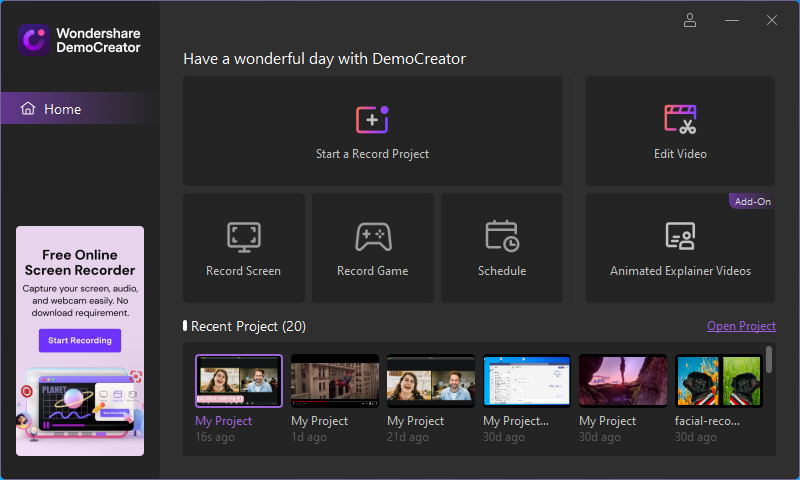The width and height of the screenshot is (800, 480).
Task: Click the Recent Project (20) heading
Action: click(248, 326)
